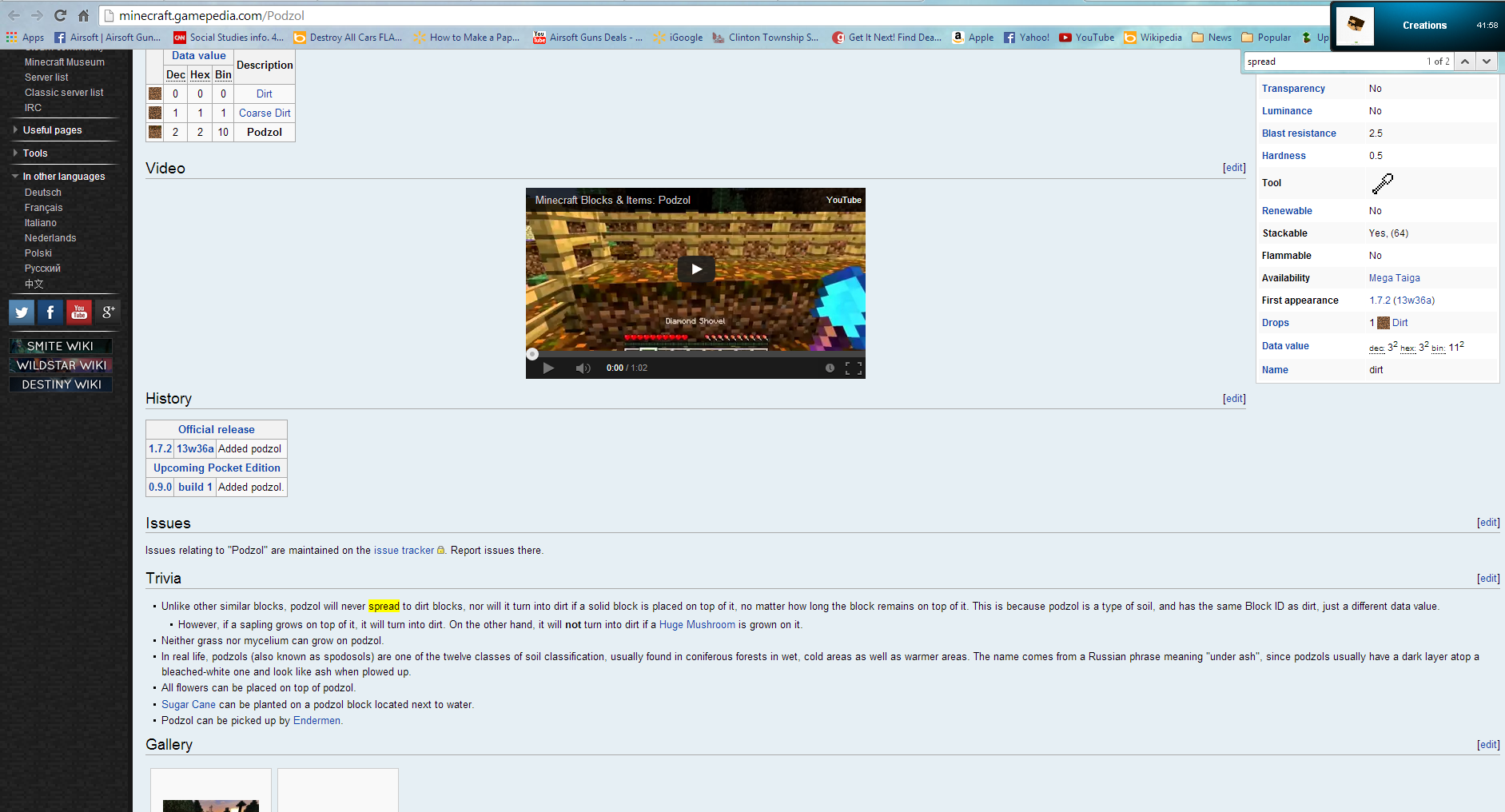
Task: Click the YouTube logo on the video
Action: pos(843,200)
